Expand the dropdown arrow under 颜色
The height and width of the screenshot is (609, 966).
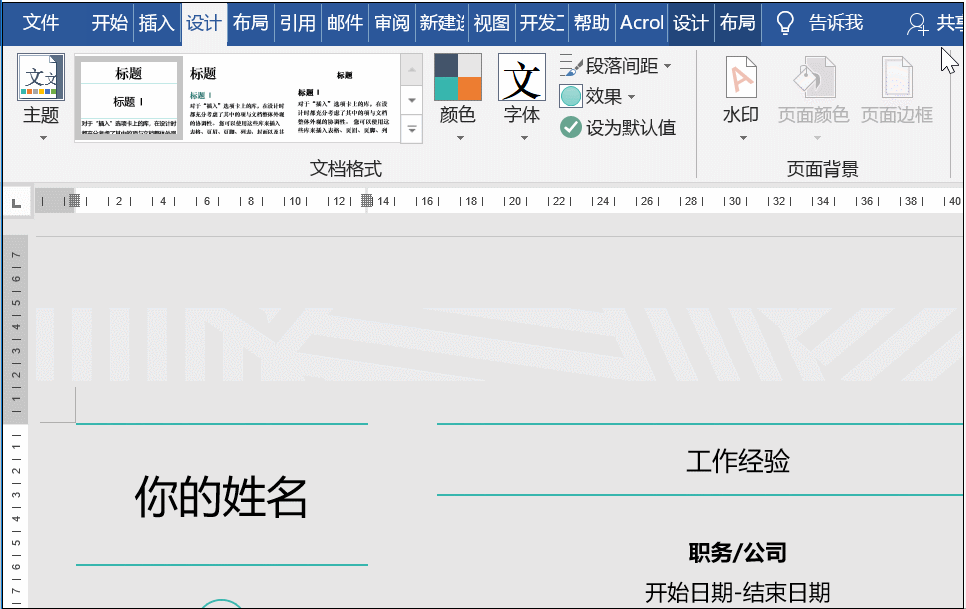coord(460,138)
